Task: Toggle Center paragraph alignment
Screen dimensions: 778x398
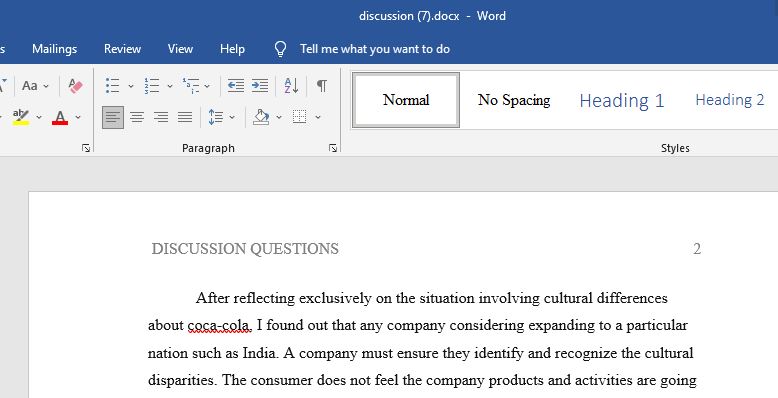Action: [x=137, y=117]
